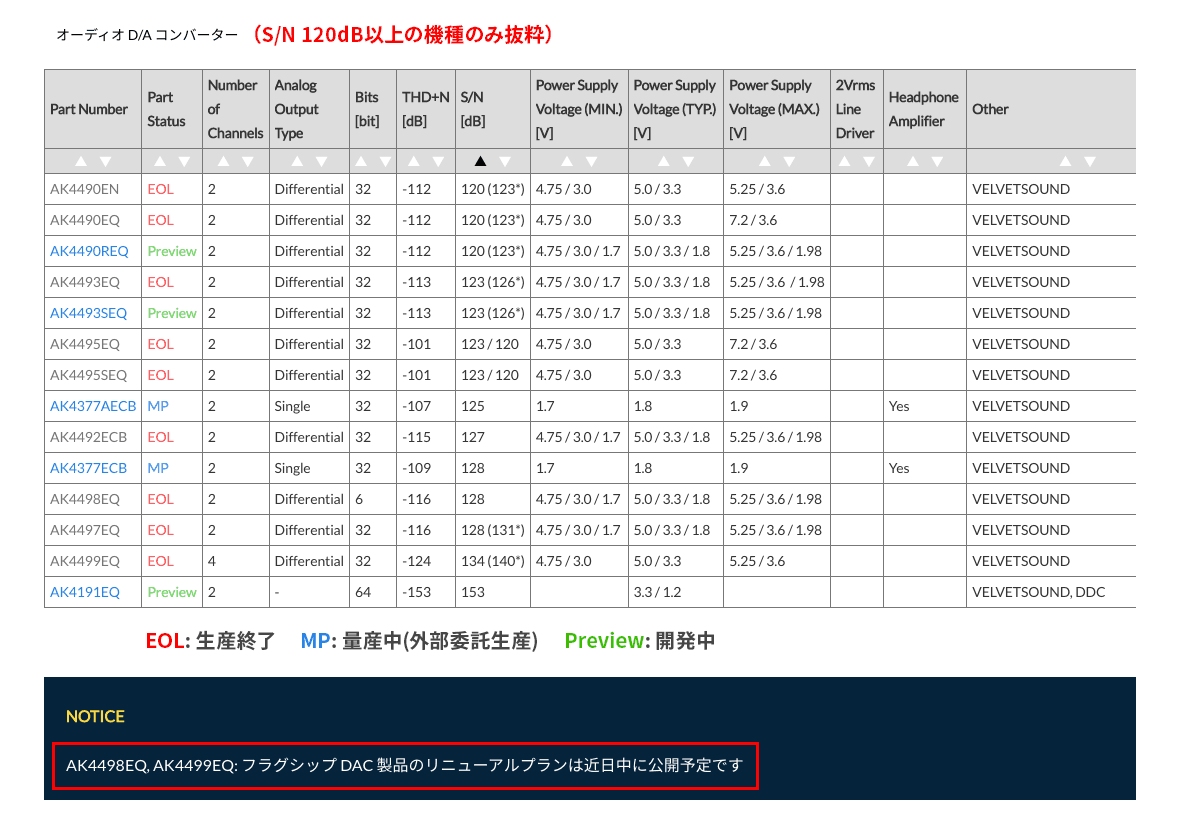
Task: Sort 2Vrms Line Driver column descending
Action: pyautogui.click(x=868, y=161)
